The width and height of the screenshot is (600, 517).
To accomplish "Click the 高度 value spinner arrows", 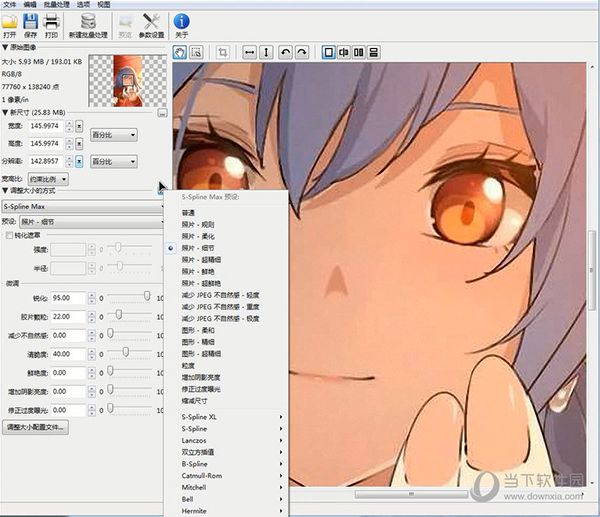I will pyautogui.click(x=69, y=144).
